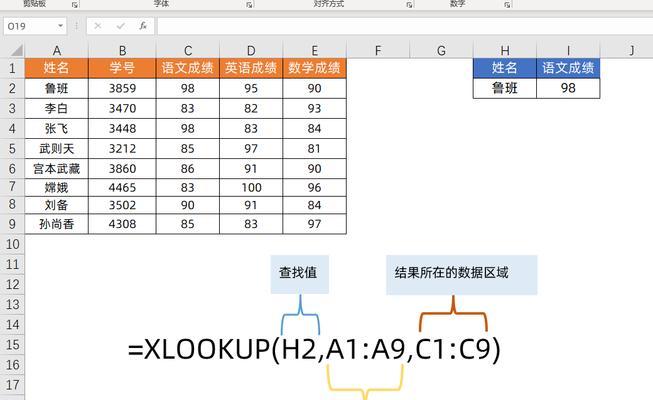Image resolution: width=653 pixels, height=400 pixels.
Task: Click the blue 姓名 header cell in column H
Action: [x=505, y=68]
